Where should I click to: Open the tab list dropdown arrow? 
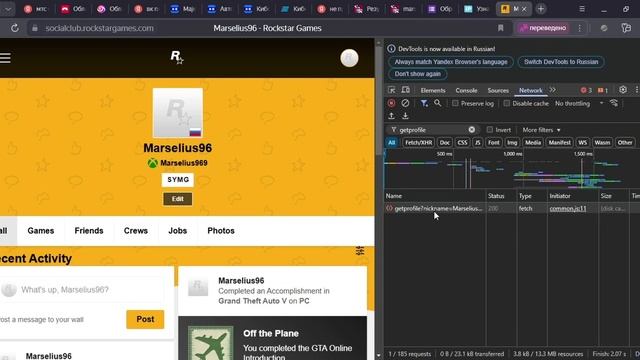coord(8,9)
